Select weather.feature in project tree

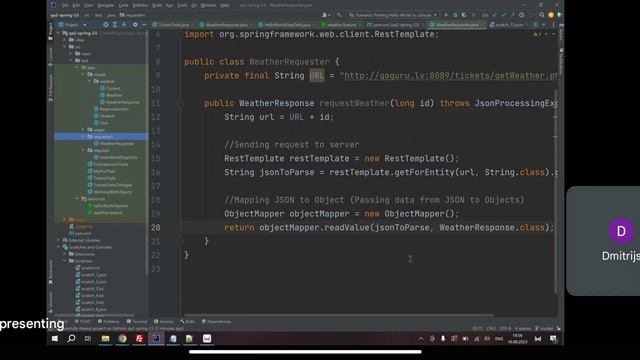tap(105, 213)
